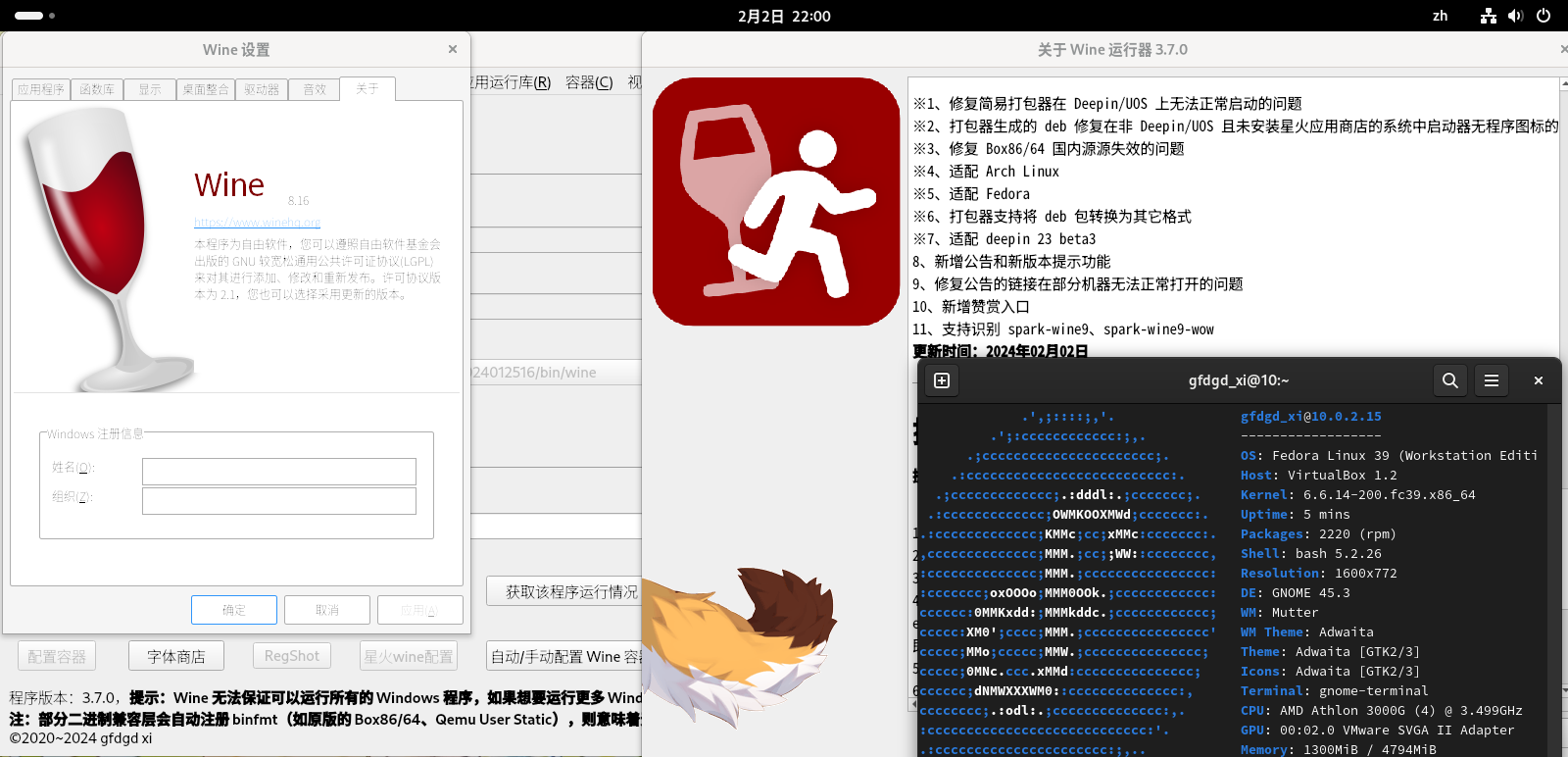1568x757 pixels.
Task: Open search in the gnome-terminal header
Action: 1450,380
